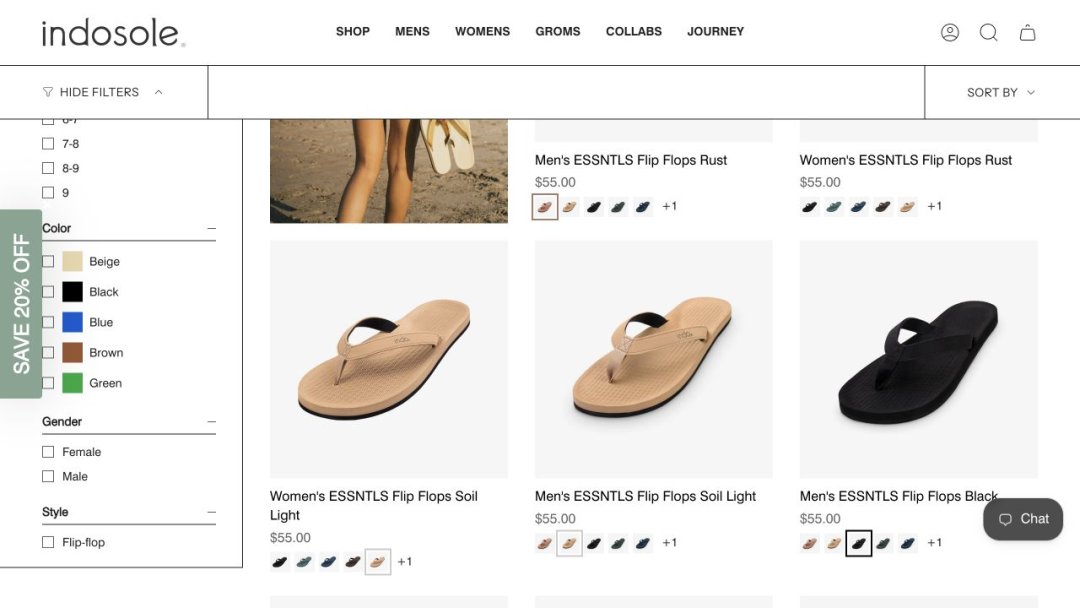Open site search magnifier icon
The width and height of the screenshot is (1080, 608).
(x=988, y=32)
